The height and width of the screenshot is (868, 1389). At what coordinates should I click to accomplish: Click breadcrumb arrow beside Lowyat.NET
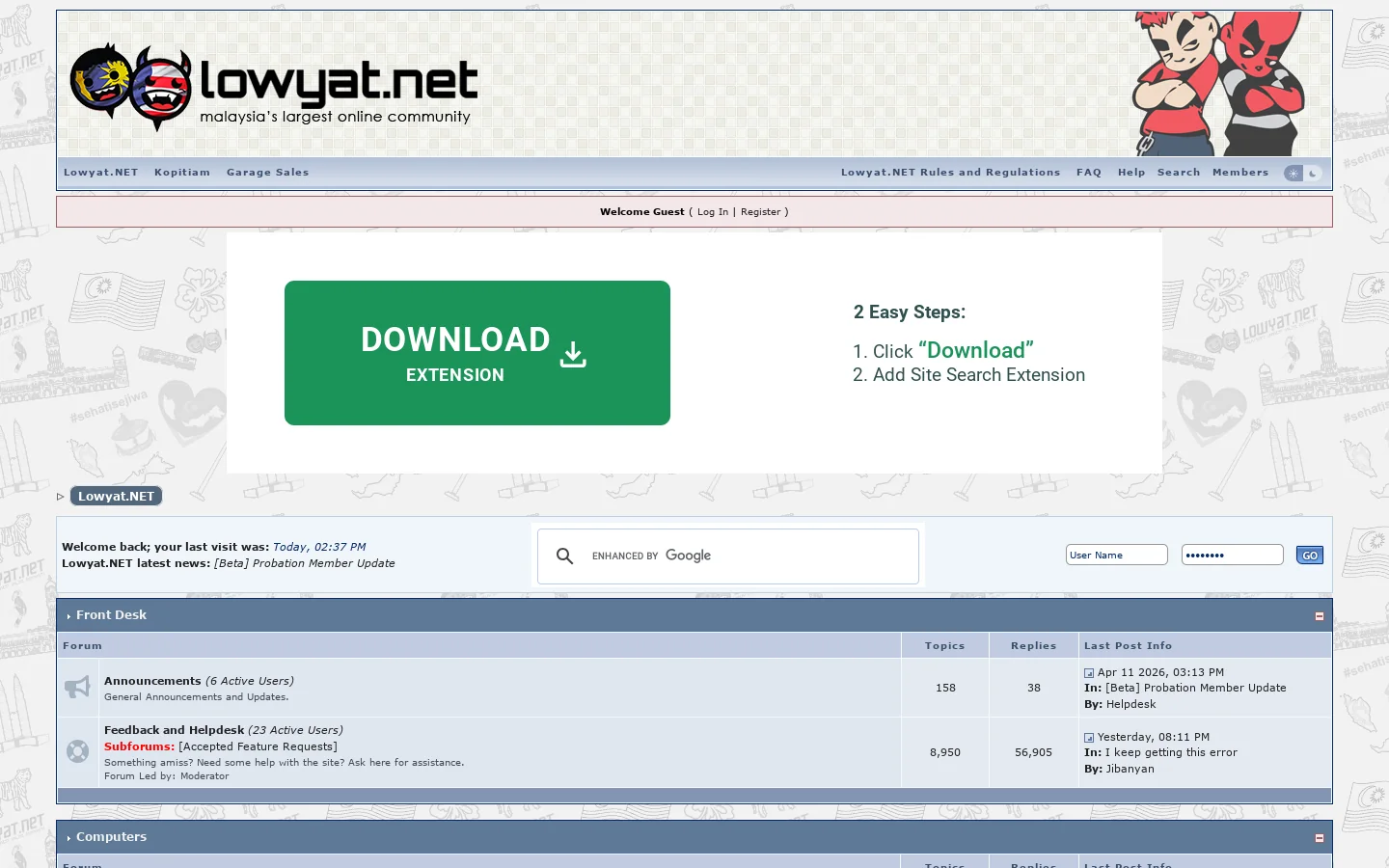point(60,497)
